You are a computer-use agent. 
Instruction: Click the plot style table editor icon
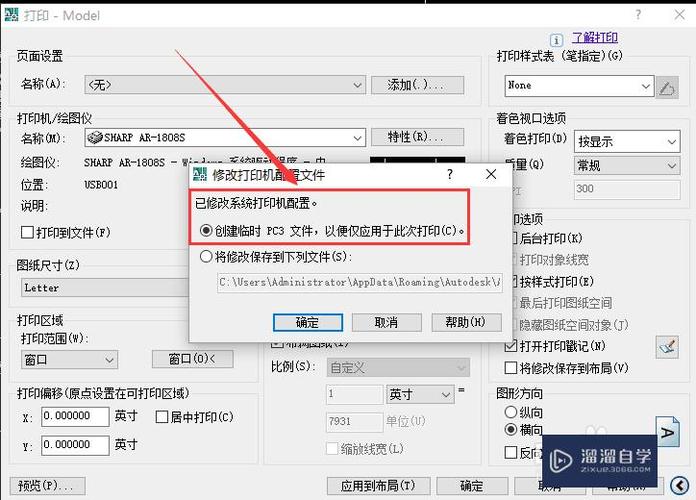tap(667, 87)
